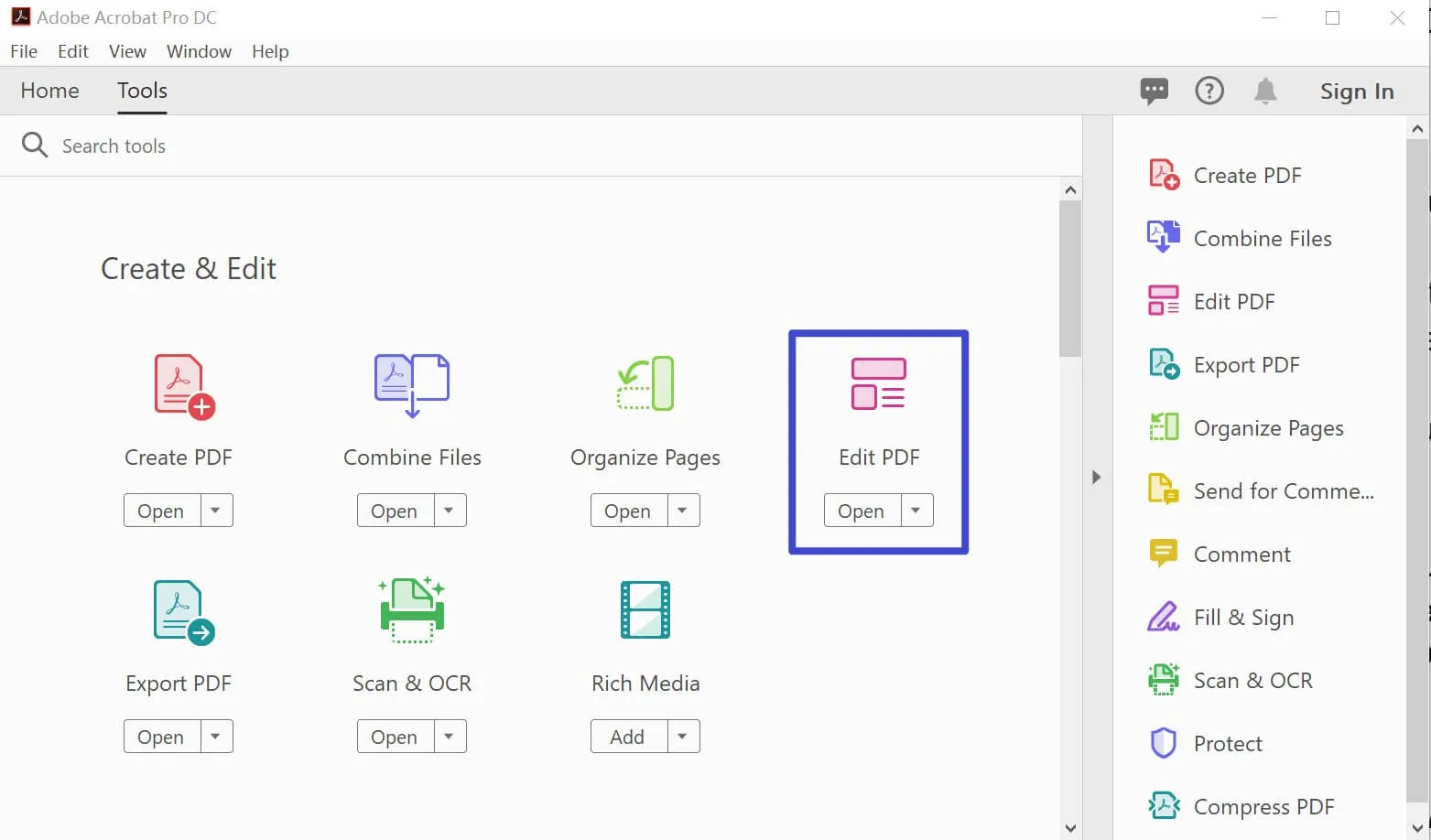Open the chat message icon in the top bar
Viewport: 1431px width, 840px height.
coord(1154,91)
